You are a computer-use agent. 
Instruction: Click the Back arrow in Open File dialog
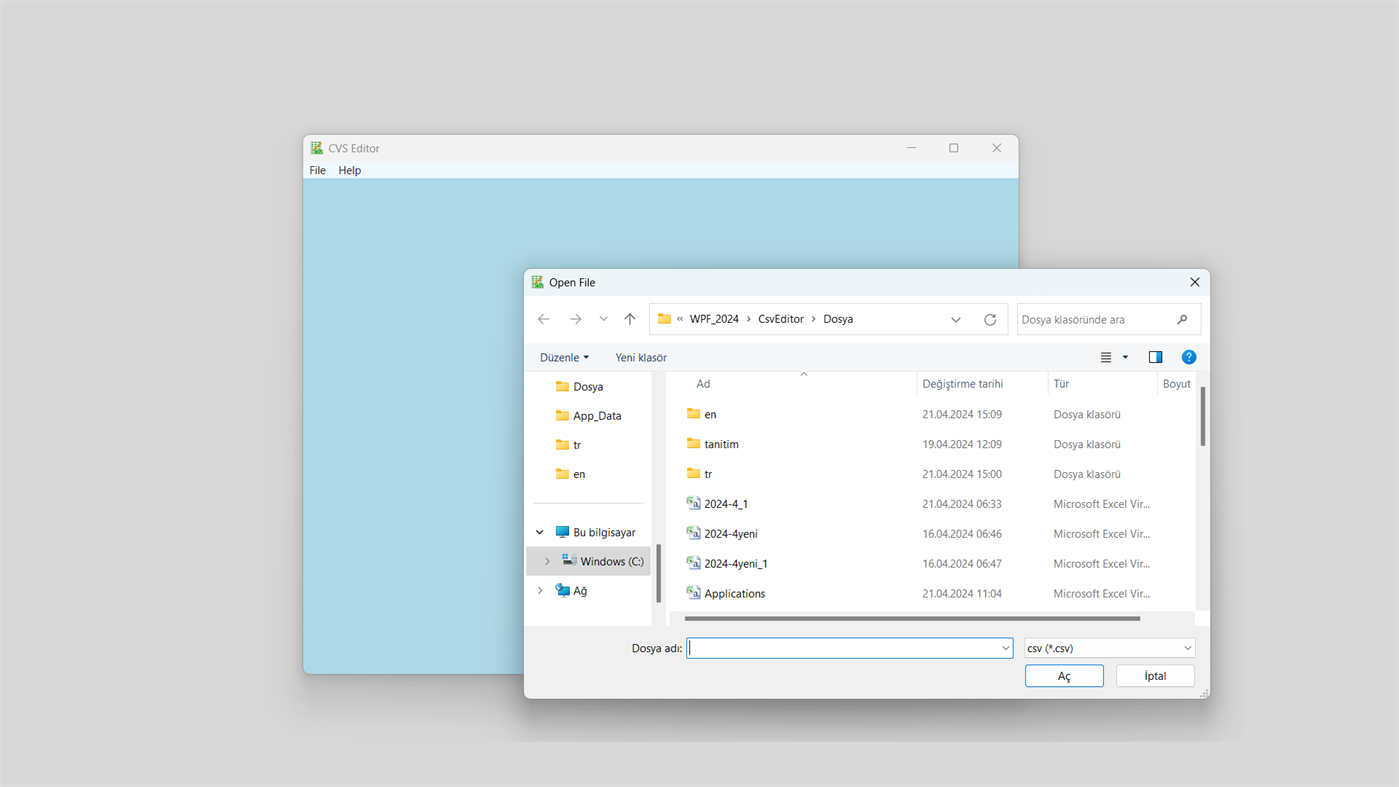(543, 319)
